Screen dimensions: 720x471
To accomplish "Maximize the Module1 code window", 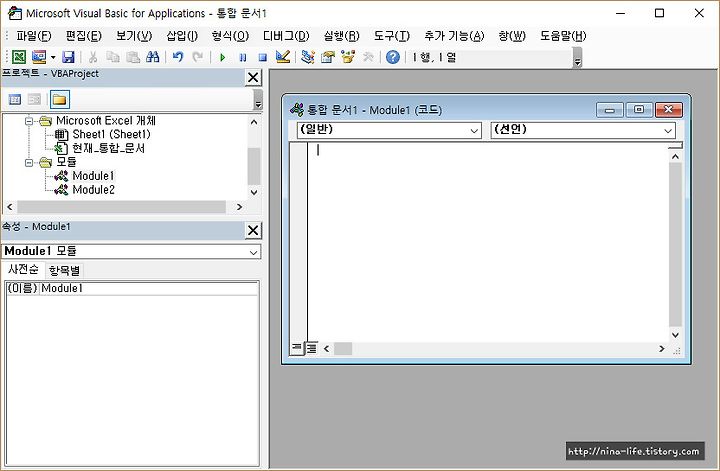I will click(639, 110).
